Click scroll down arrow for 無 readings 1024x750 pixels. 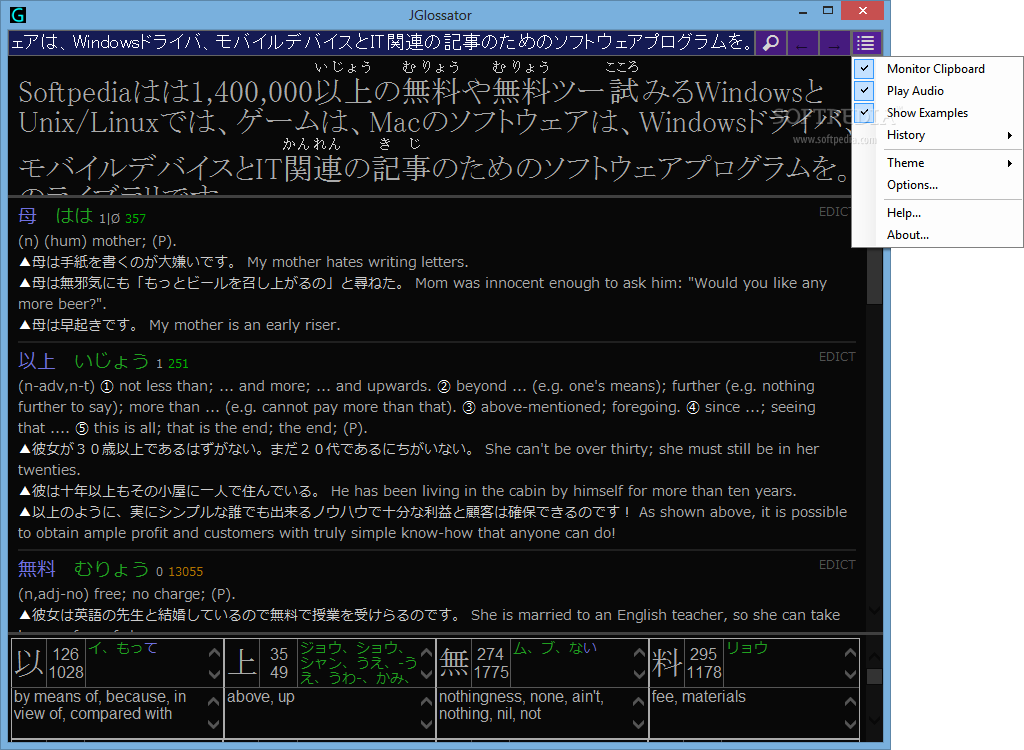(x=639, y=674)
